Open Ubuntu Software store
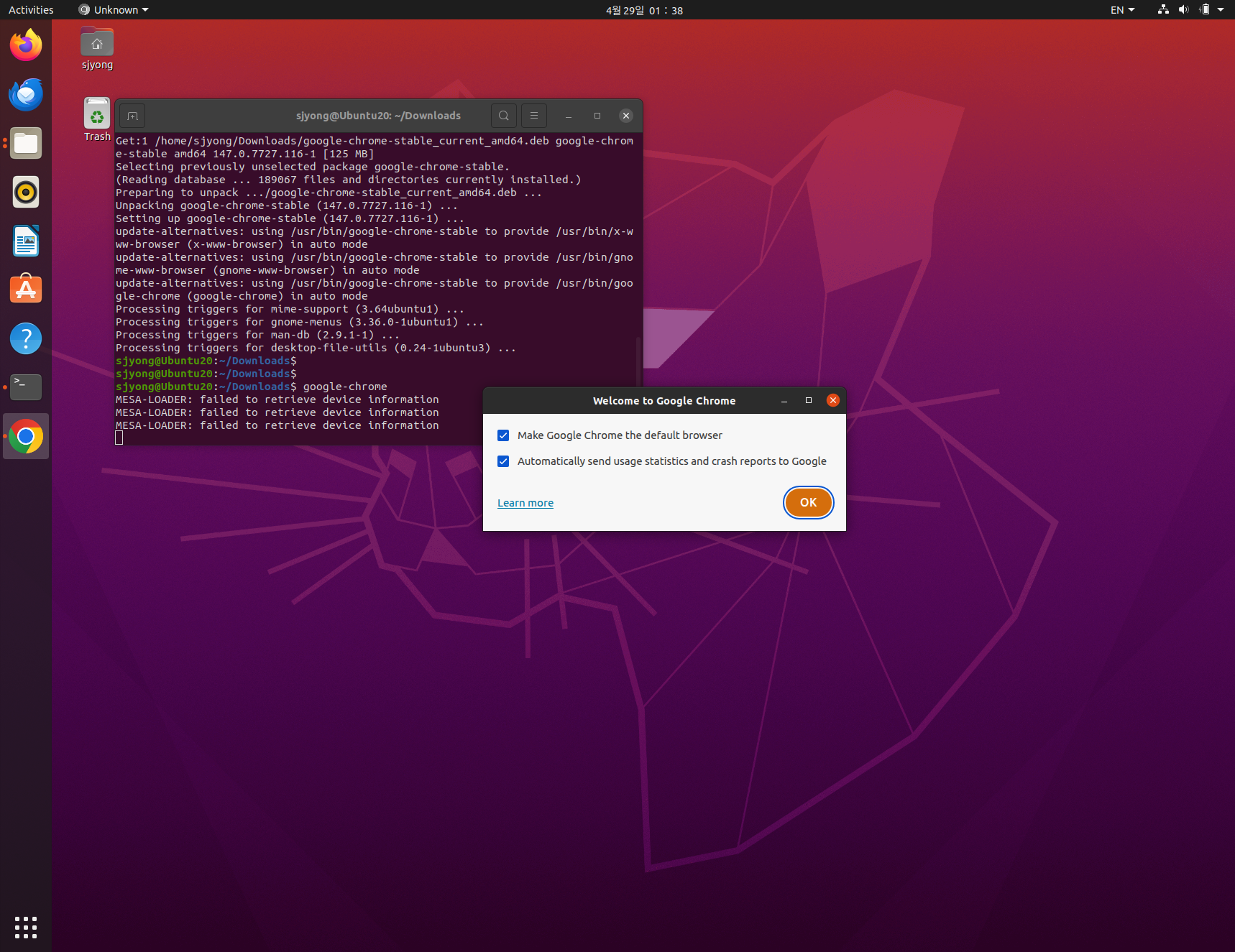 26,290
